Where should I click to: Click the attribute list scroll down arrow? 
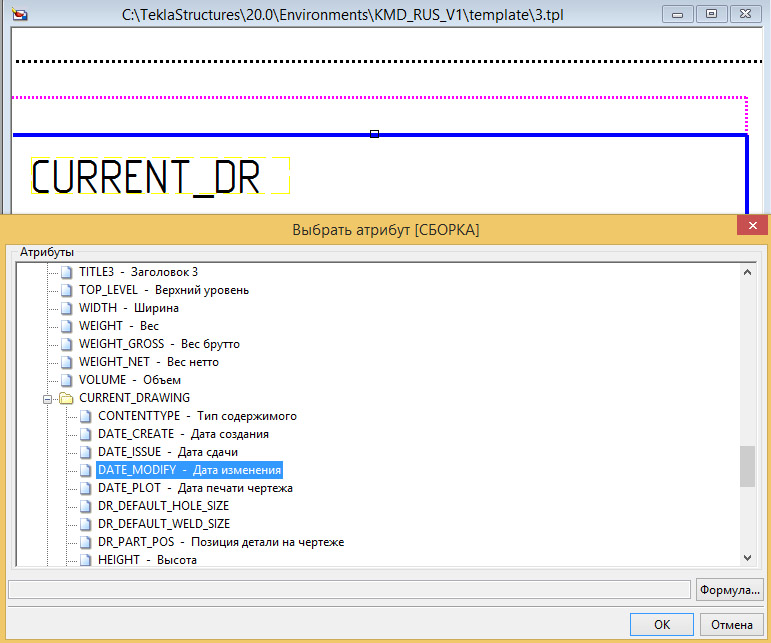pyautogui.click(x=747, y=558)
